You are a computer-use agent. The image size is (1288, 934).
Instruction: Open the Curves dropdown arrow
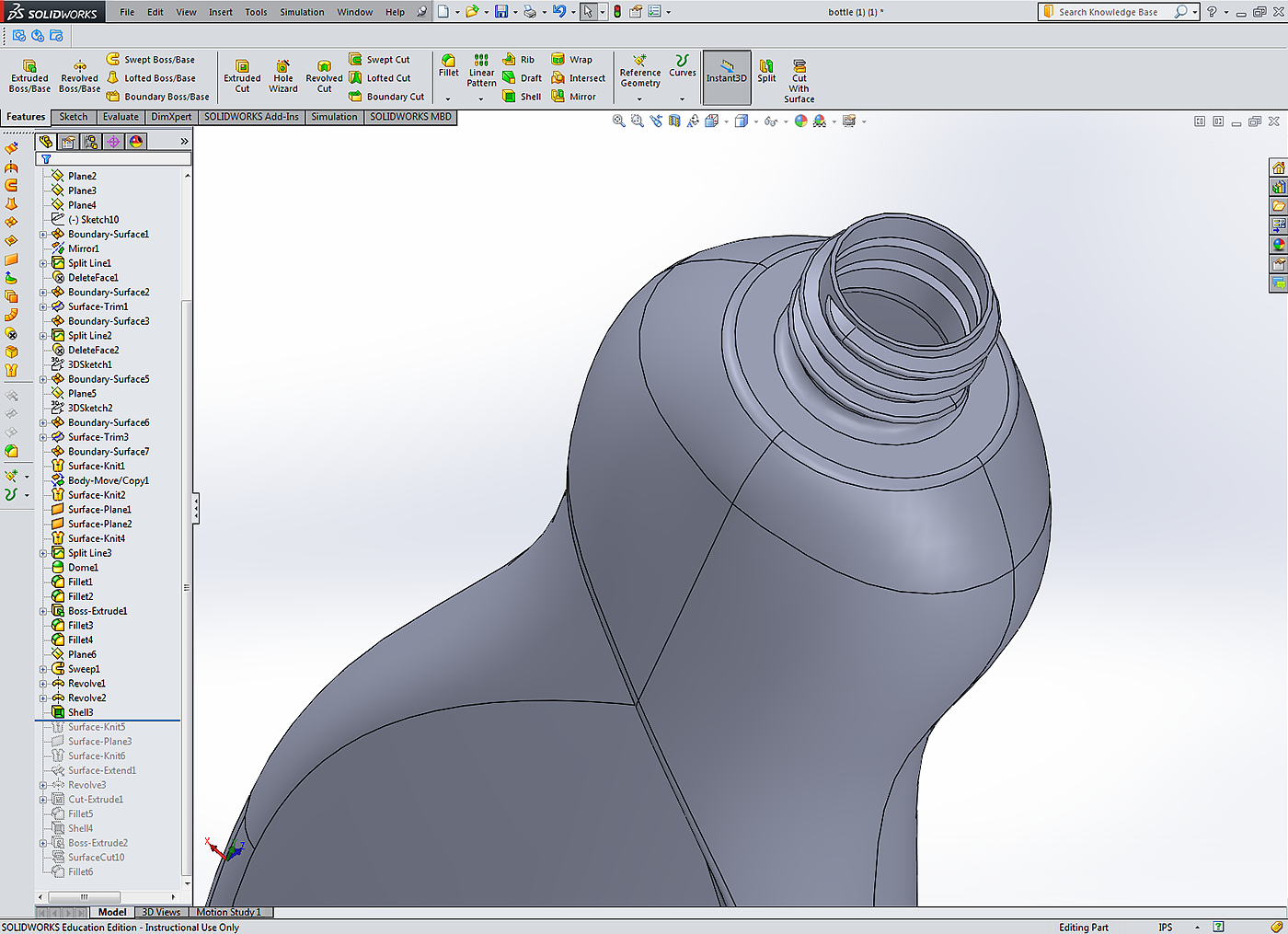click(x=682, y=99)
